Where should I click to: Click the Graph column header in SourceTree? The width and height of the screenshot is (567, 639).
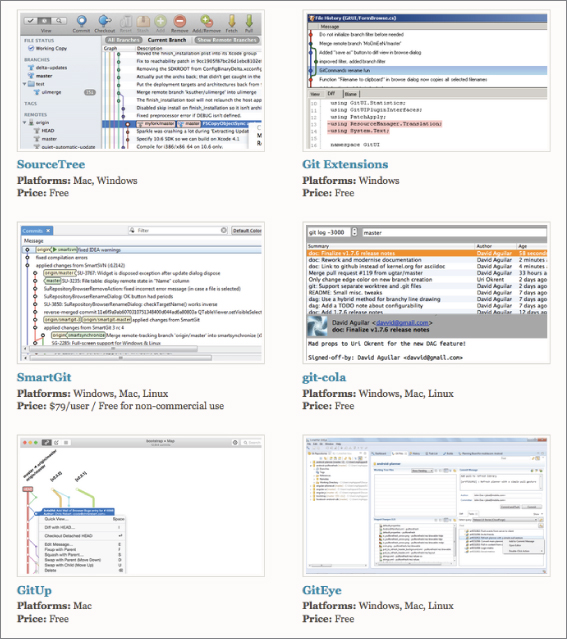[110, 48]
